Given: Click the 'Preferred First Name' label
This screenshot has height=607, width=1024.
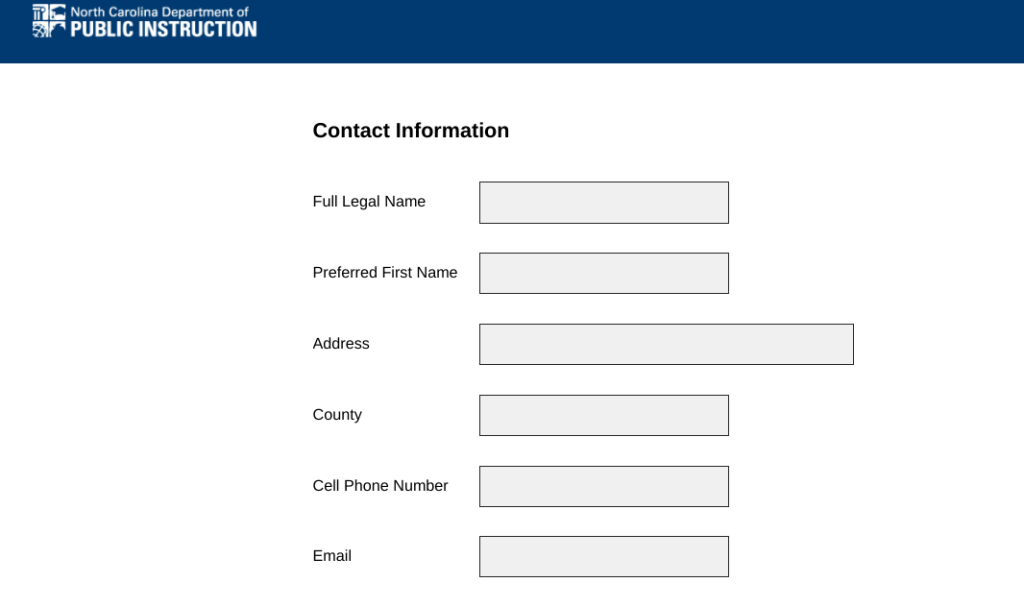Looking at the screenshot, I should (x=385, y=273).
